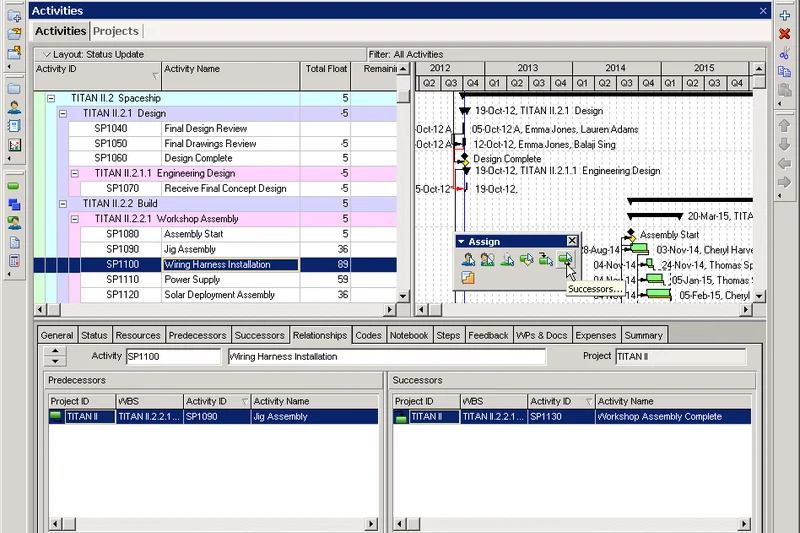This screenshot has height=533, width=800.
Task: Click the Reports notebook icon in sidebar
Action: point(14,126)
